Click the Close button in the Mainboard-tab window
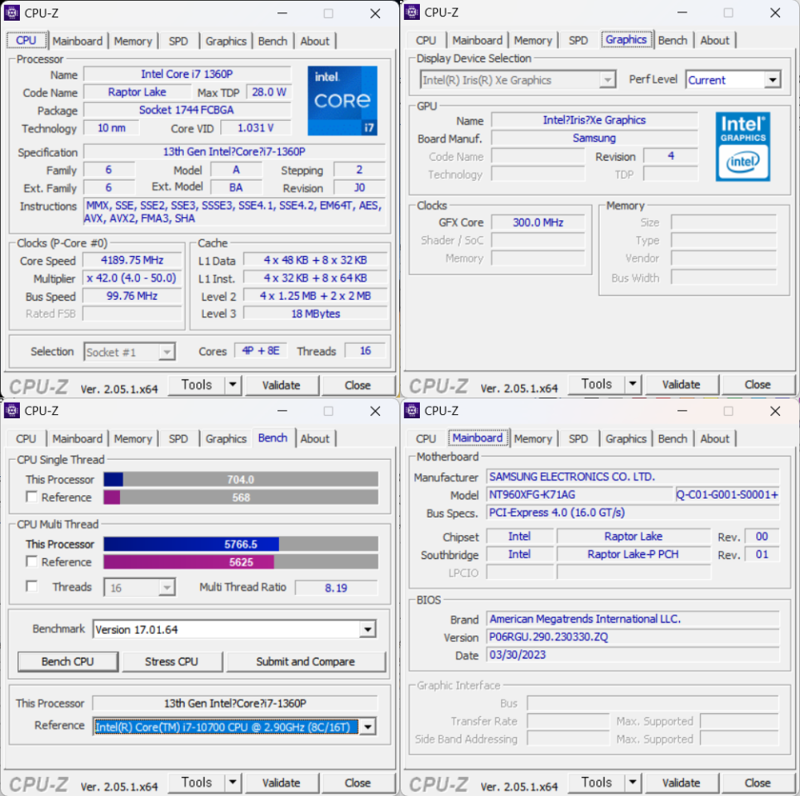Viewport: 800px width, 796px height. pos(758,783)
